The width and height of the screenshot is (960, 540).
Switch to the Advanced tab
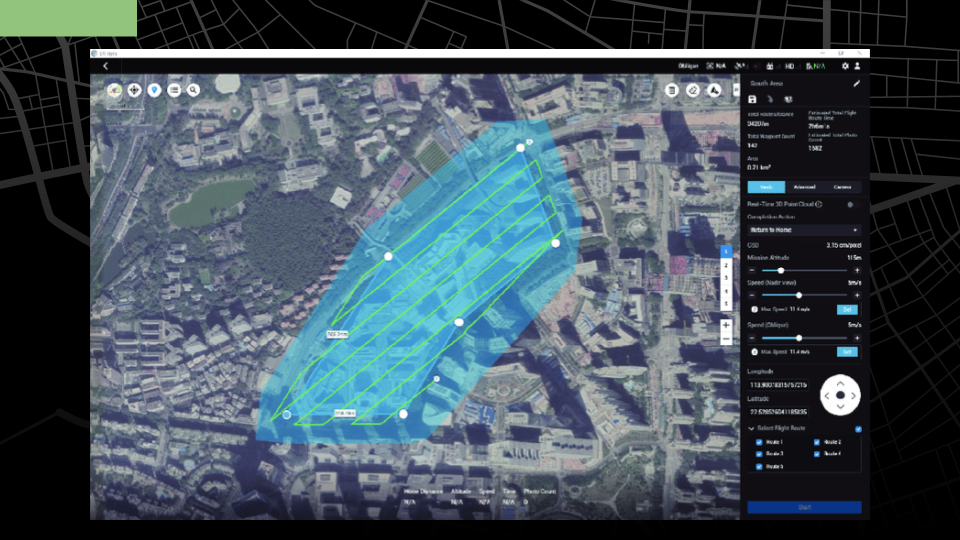(804, 187)
